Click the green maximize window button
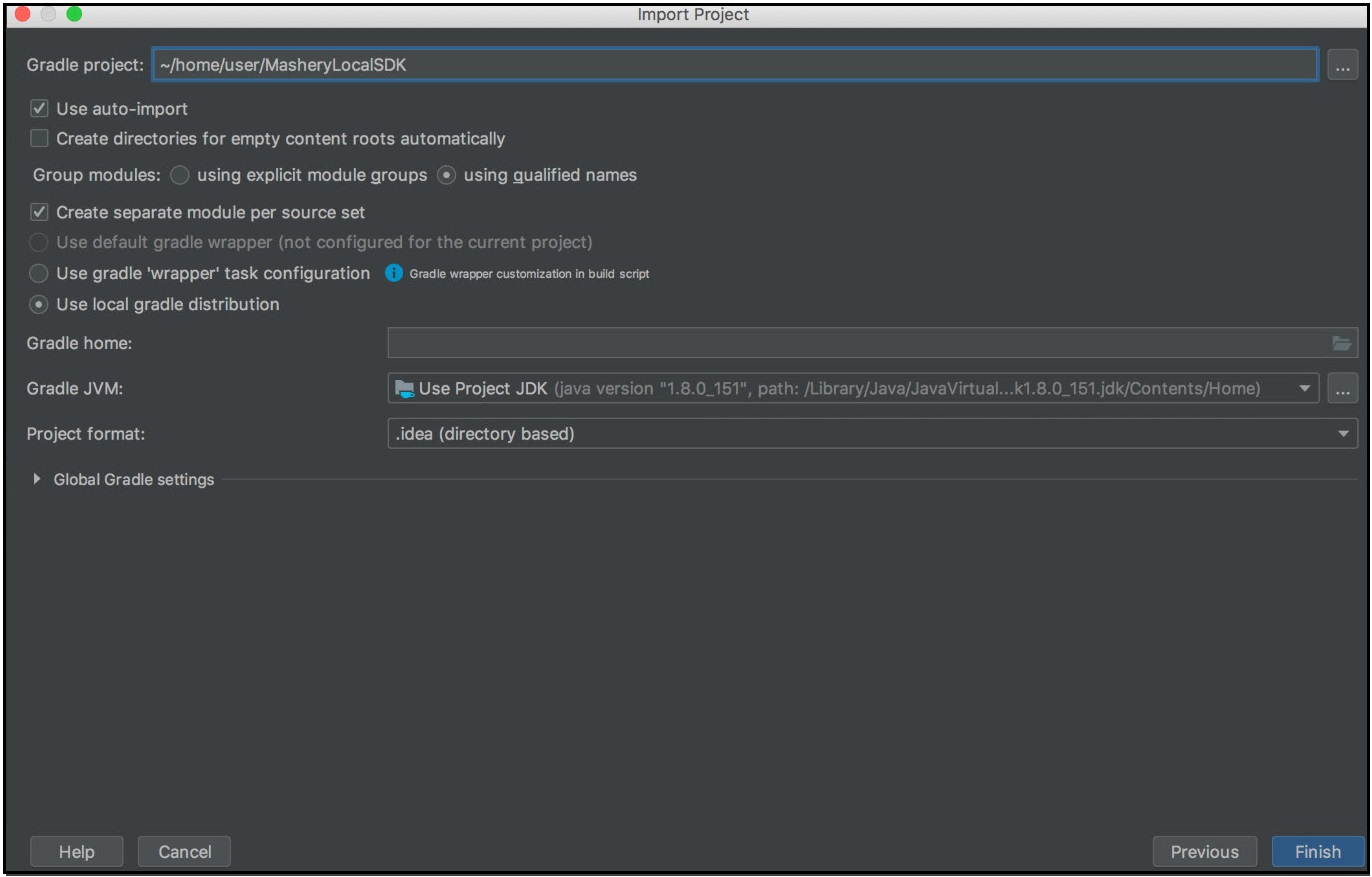Viewport: 1372px width, 877px height. tap(73, 15)
